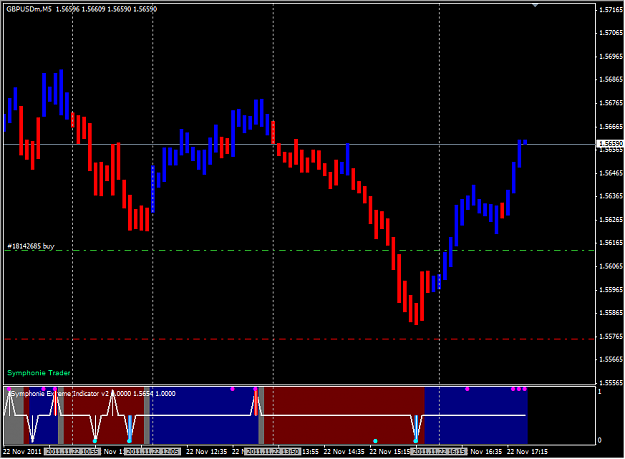Click price scale value 1.57165

coord(611,10)
